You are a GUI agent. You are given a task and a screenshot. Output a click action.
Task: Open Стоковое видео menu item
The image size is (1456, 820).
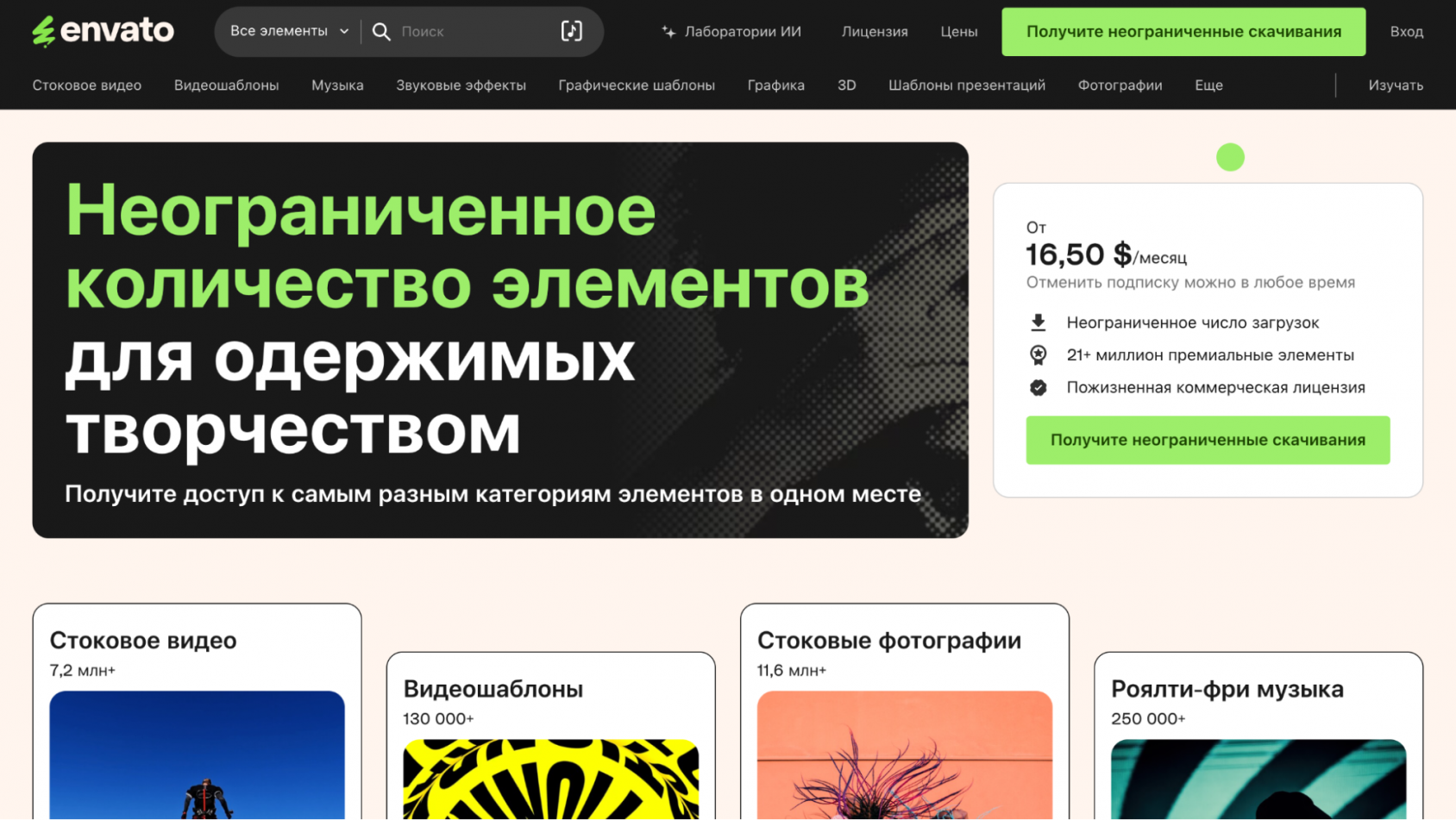point(87,85)
